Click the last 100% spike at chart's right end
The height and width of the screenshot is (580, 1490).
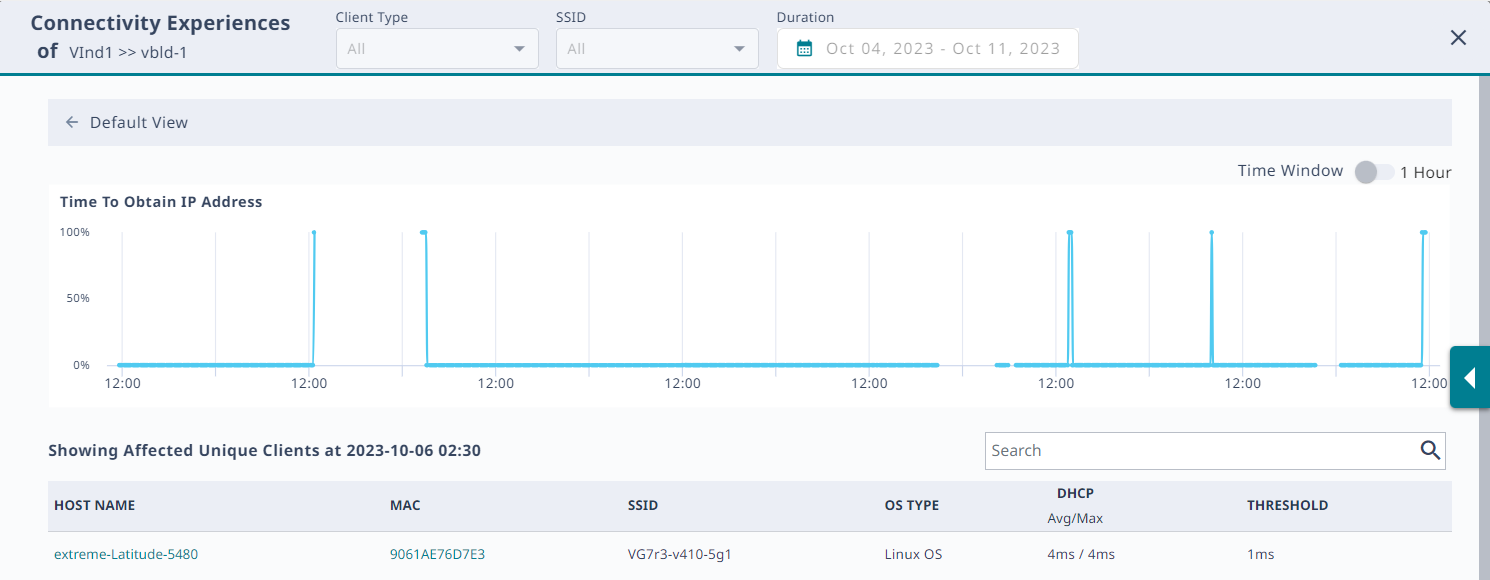pos(1423,233)
